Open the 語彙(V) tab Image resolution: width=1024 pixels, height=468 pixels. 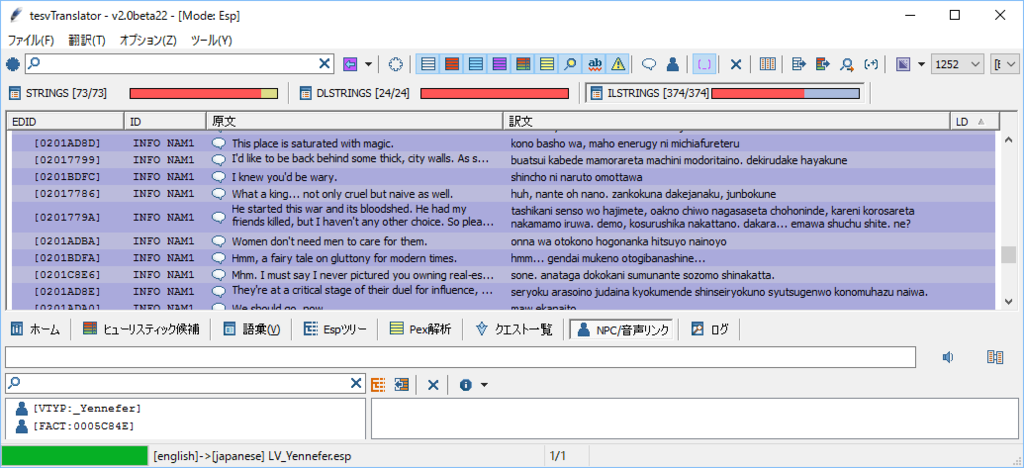click(x=252, y=330)
